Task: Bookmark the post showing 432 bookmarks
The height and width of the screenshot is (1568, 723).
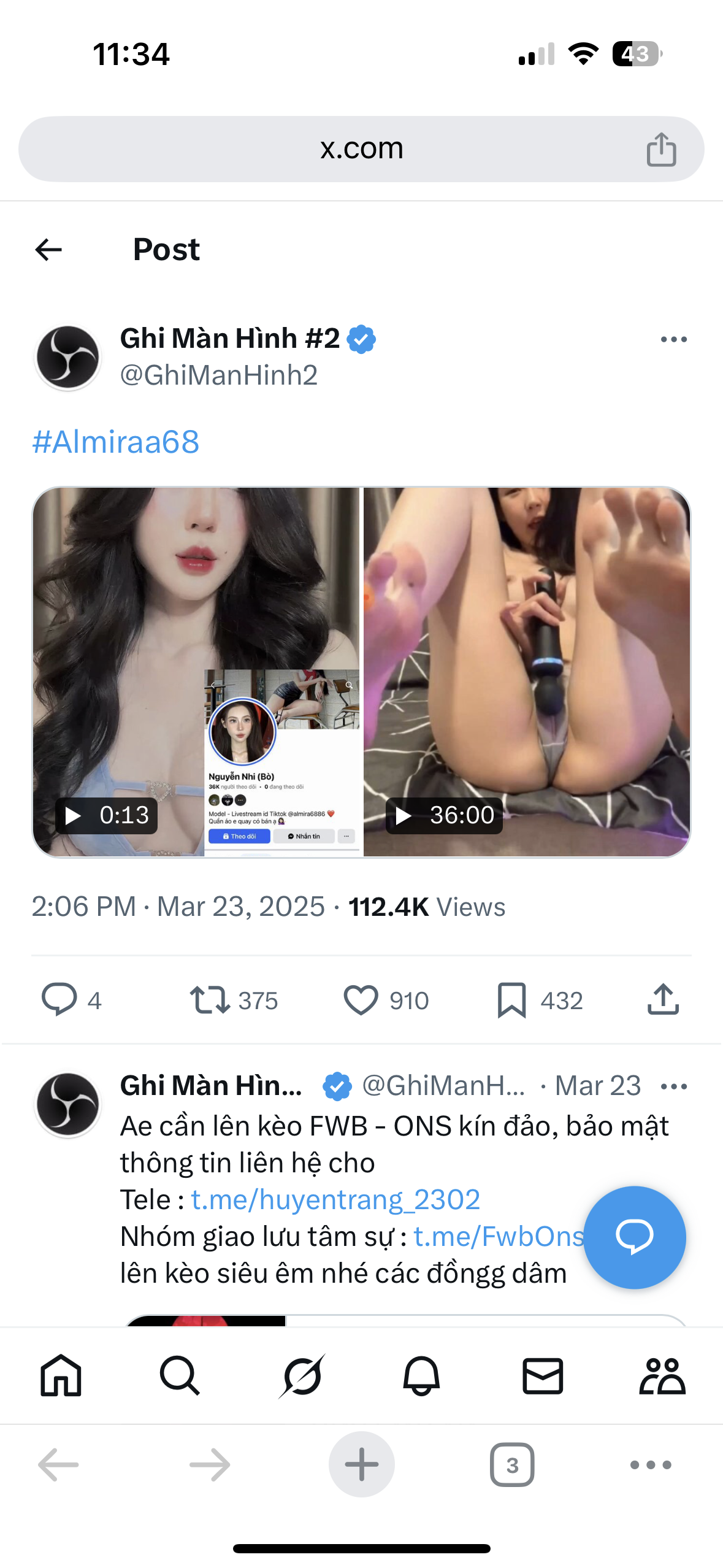Action: [x=511, y=999]
